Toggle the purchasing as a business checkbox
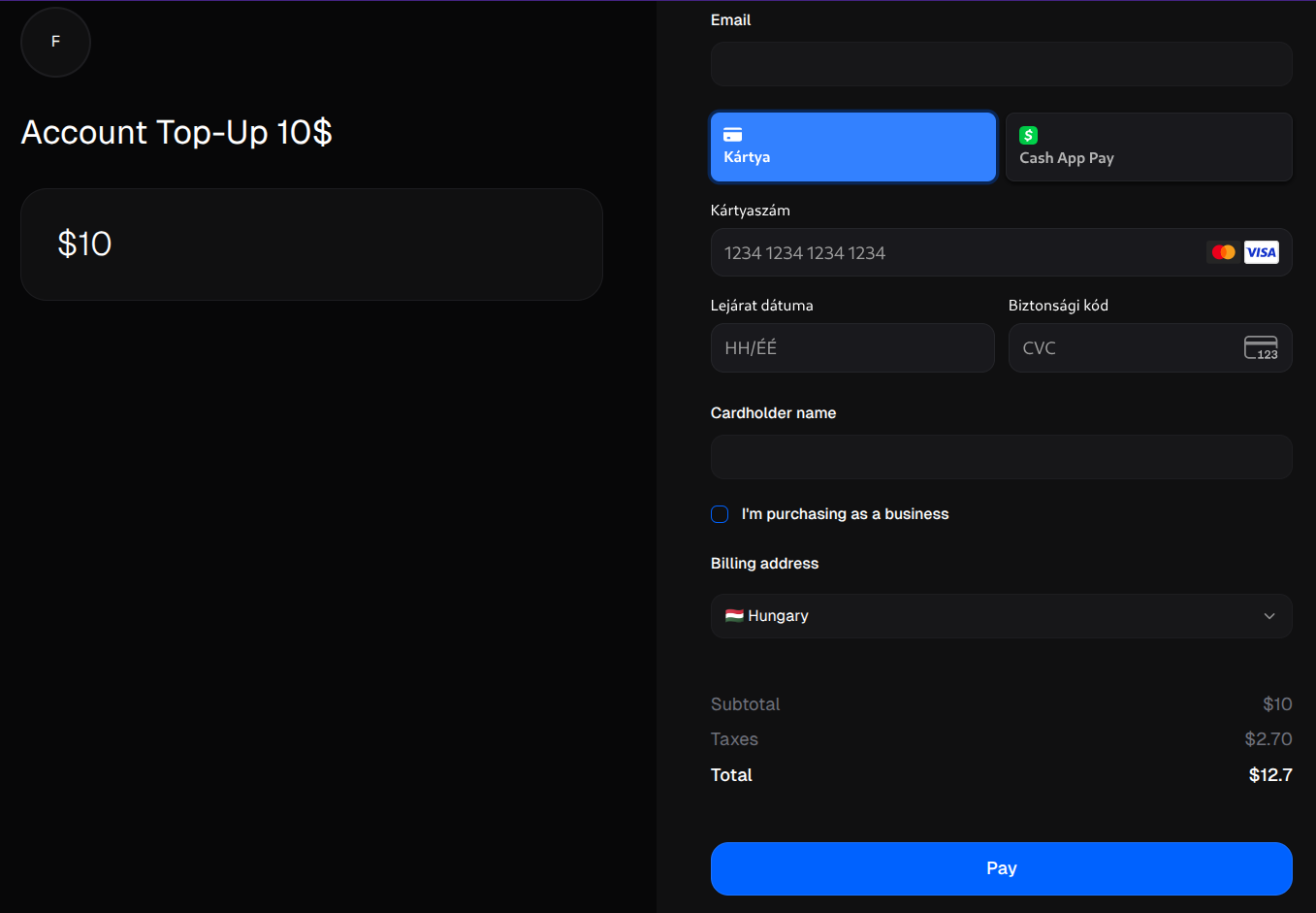 point(720,514)
